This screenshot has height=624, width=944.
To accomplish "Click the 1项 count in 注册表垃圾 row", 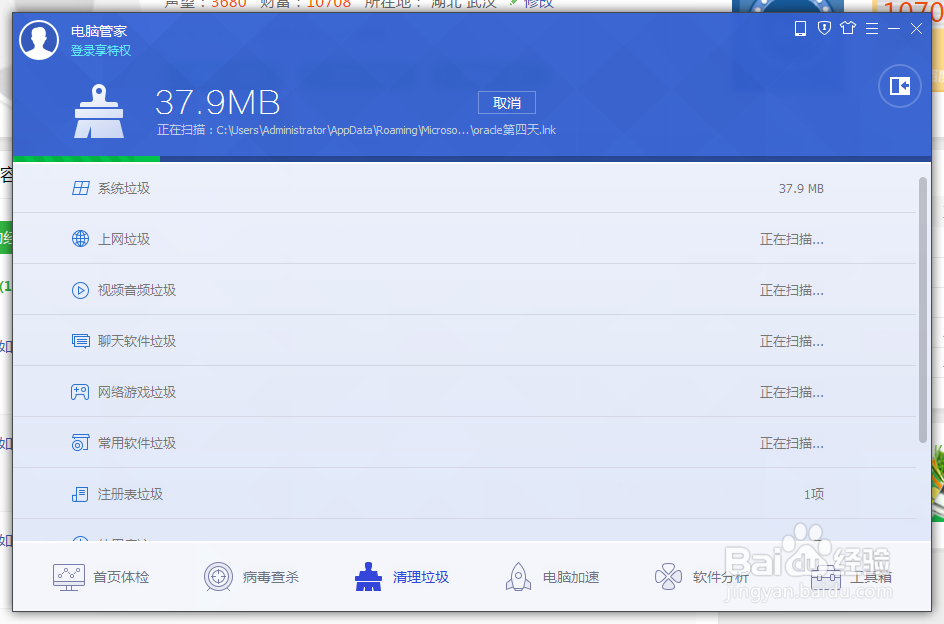I will pos(813,495).
